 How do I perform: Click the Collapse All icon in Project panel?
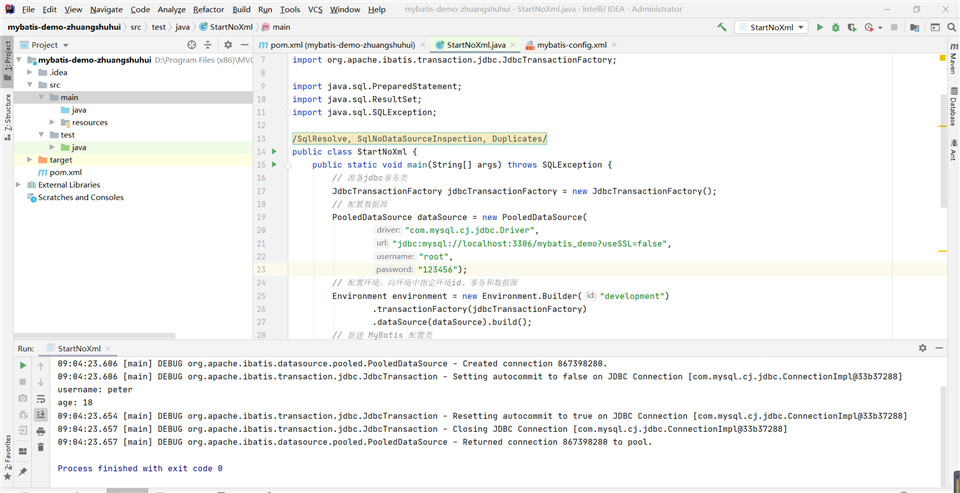pos(208,45)
